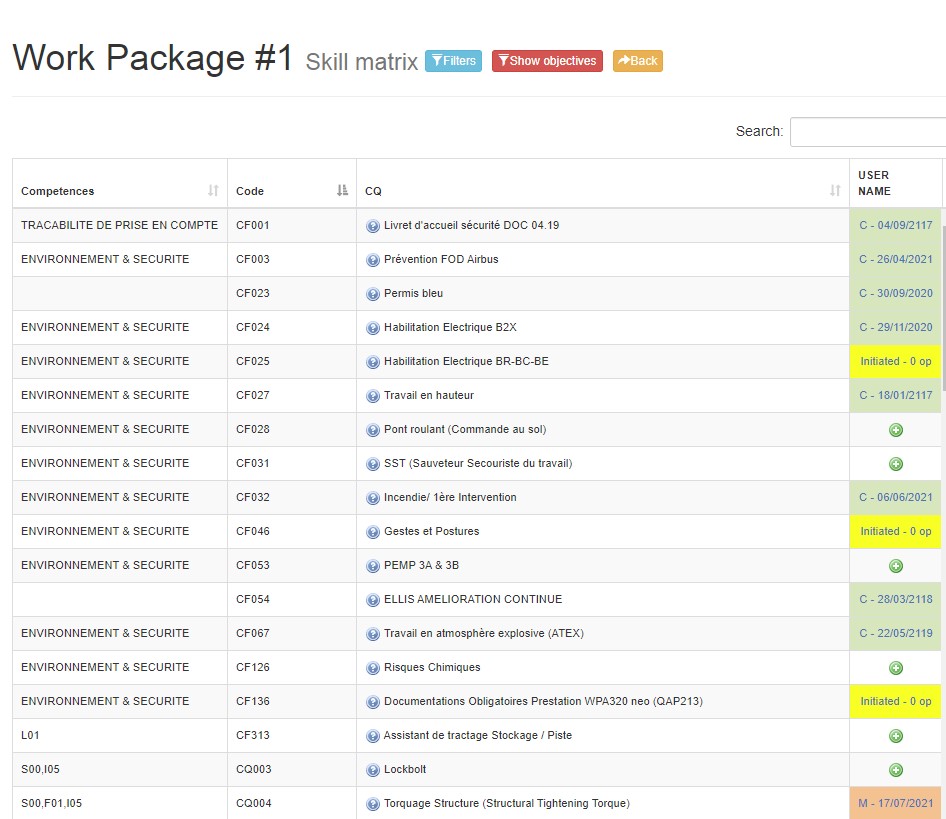This screenshot has height=819, width=946.
Task: Sort by CQ column header
Action: coord(602,191)
